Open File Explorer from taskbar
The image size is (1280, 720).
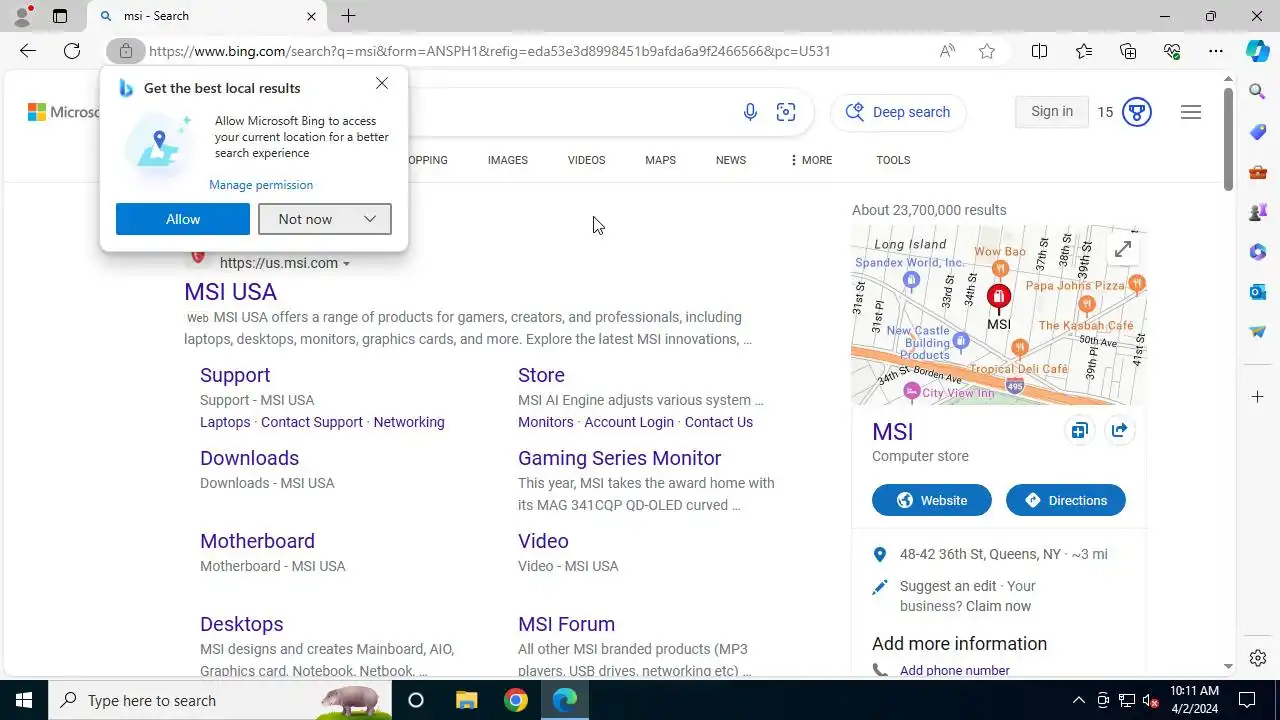[x=466, y=700]
